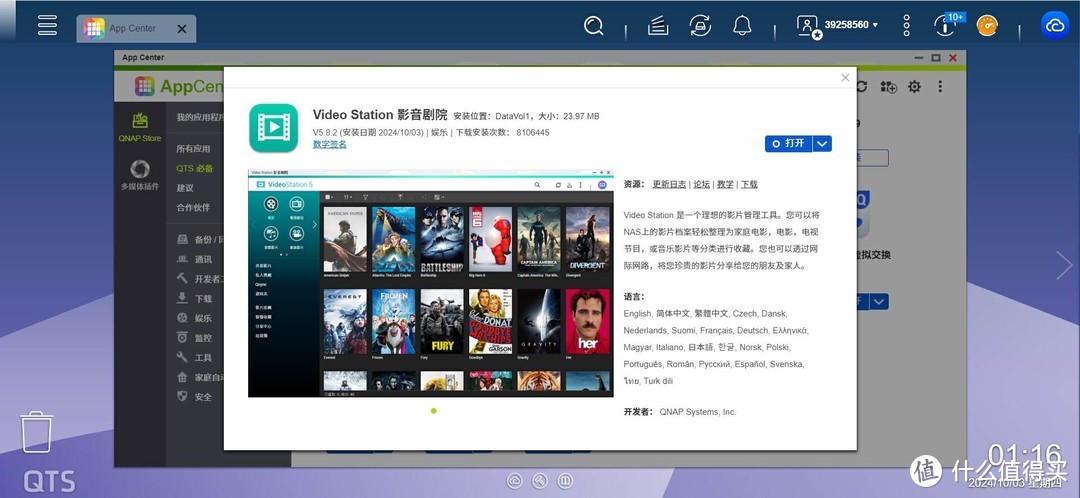
Task: Open the external devices icon
Action: click(x=700, y=26)
